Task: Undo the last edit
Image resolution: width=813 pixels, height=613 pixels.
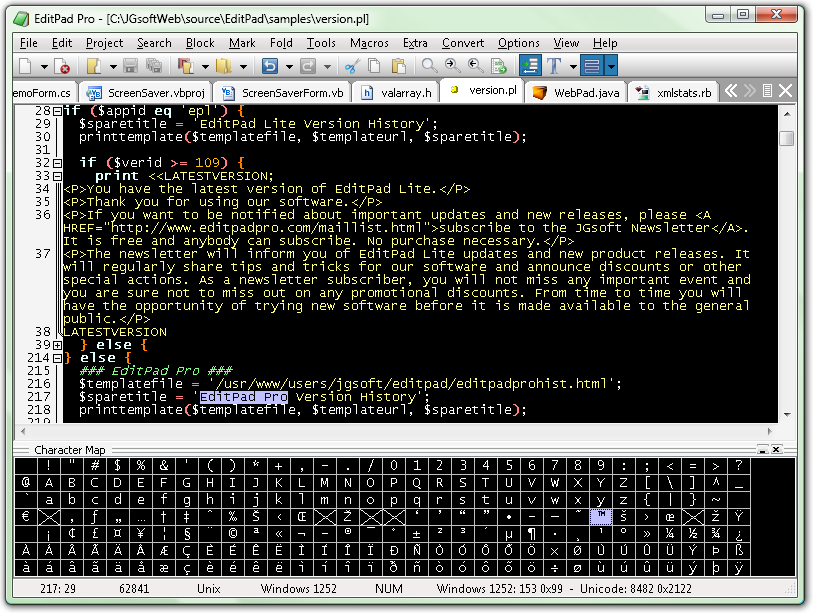Action: click(x=270, y=66)
